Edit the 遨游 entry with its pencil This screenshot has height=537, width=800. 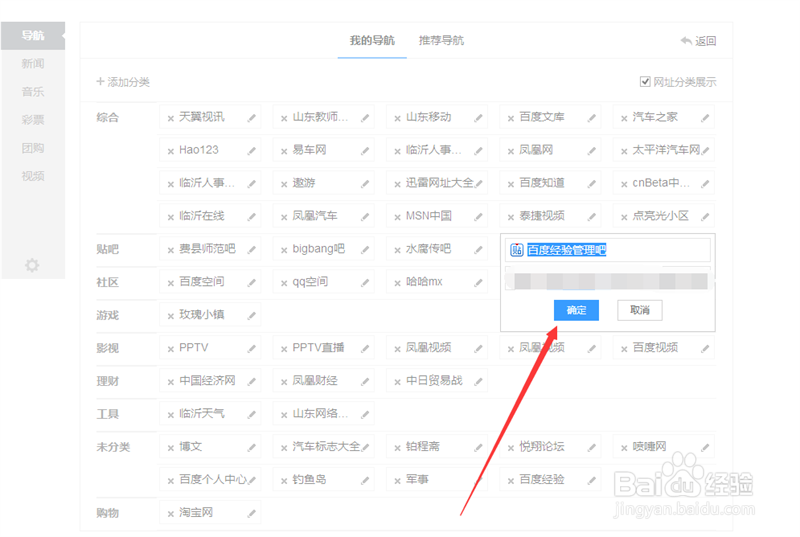tap(365, 184)
